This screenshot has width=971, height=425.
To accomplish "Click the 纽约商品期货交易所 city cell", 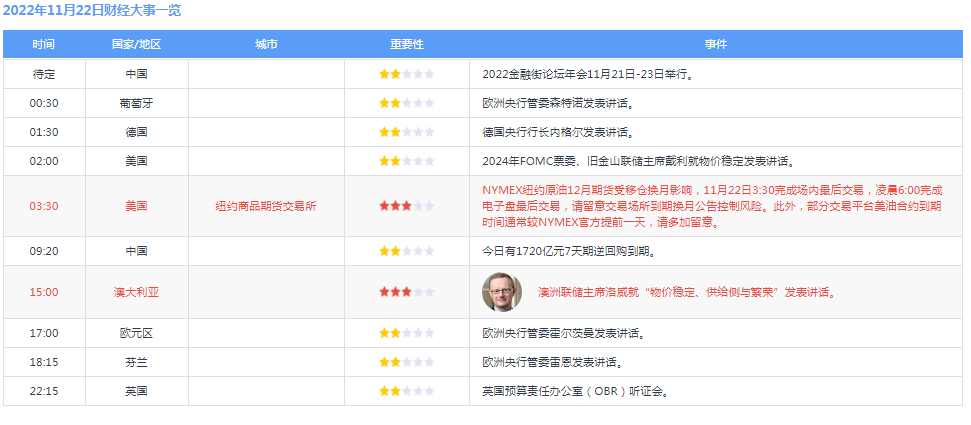I will click(x=266, y=206).
